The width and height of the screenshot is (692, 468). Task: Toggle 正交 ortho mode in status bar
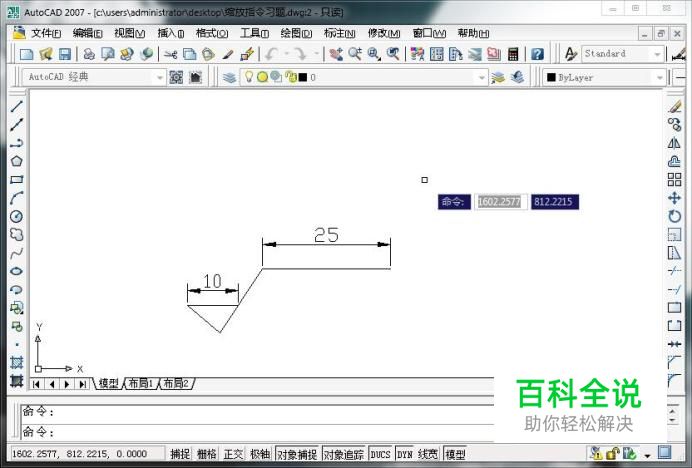[x=233, y=454]
